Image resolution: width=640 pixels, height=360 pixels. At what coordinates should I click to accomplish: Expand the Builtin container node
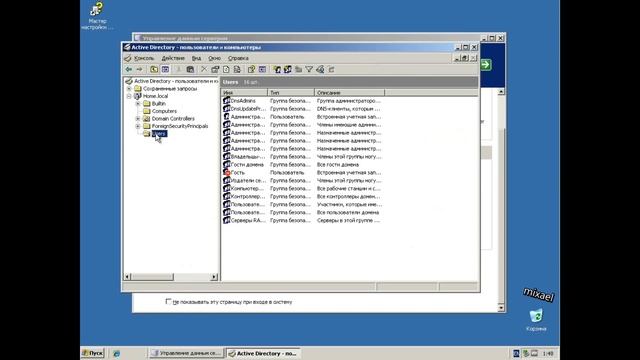click(138, 104)
